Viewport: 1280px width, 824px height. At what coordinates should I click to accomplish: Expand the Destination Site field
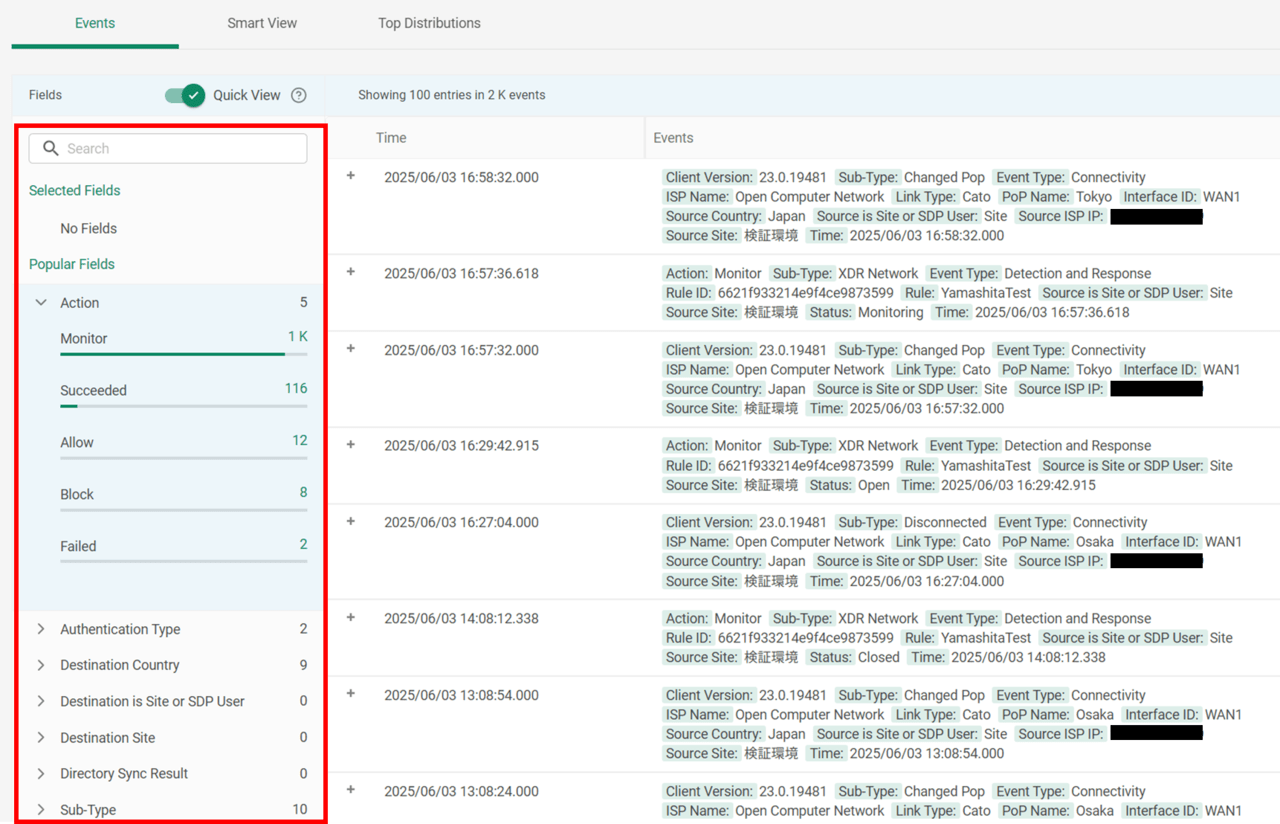[41, 737]
